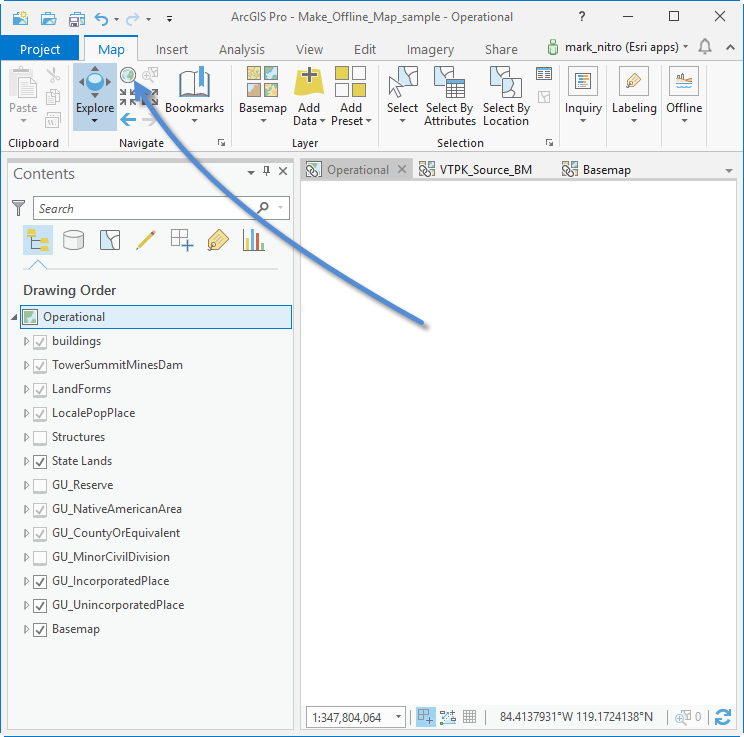
Task: Uncheck the Basemap layer checkbox
Action: (40, 630)
